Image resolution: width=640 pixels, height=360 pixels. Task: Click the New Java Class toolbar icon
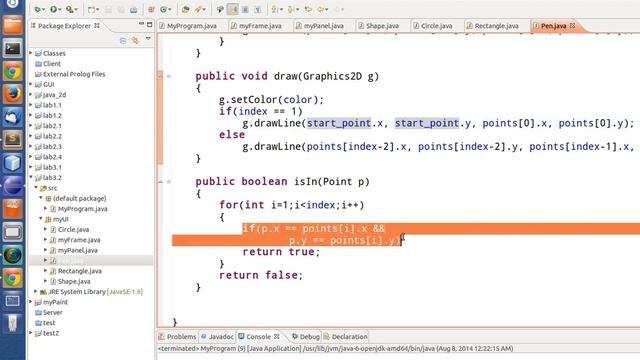164,9
